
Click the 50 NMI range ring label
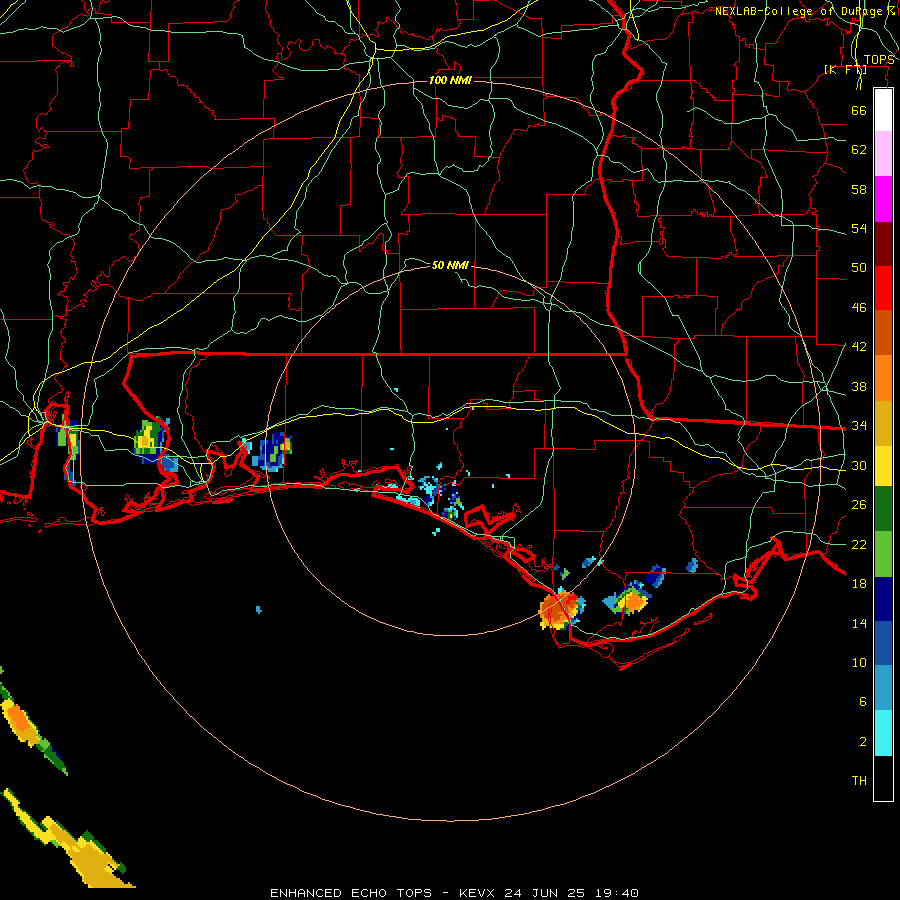pos(450,265)
